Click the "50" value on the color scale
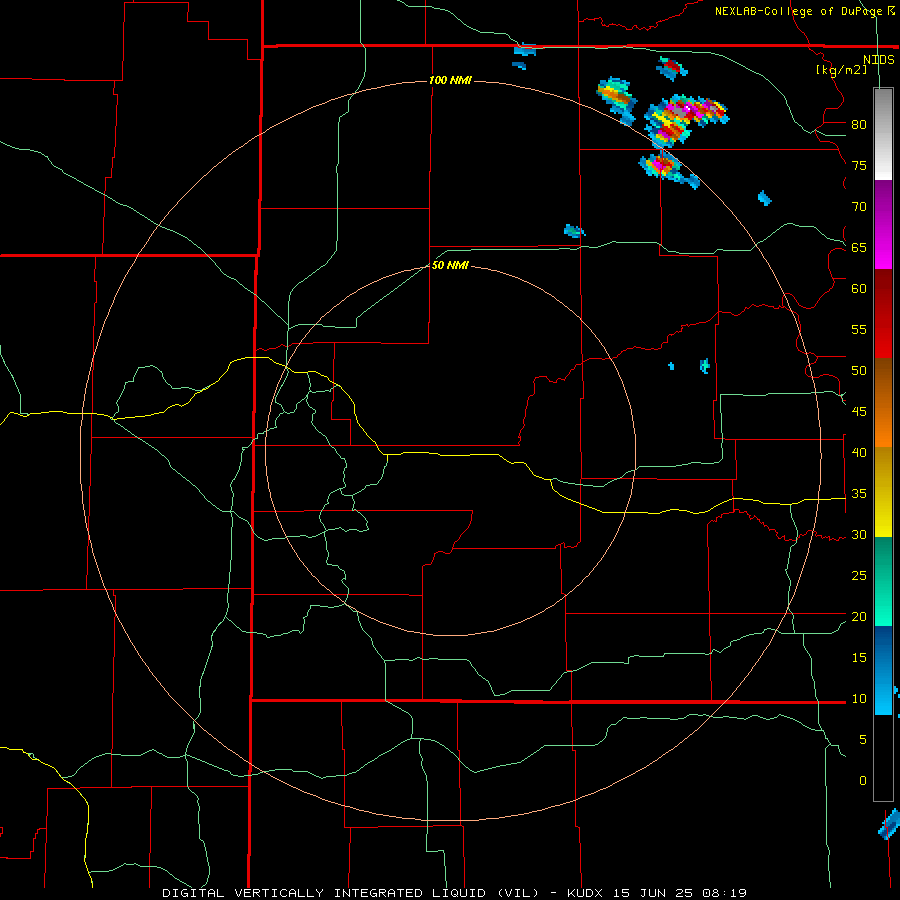Viewport: 900px width, 900px height. click(859, 370)
